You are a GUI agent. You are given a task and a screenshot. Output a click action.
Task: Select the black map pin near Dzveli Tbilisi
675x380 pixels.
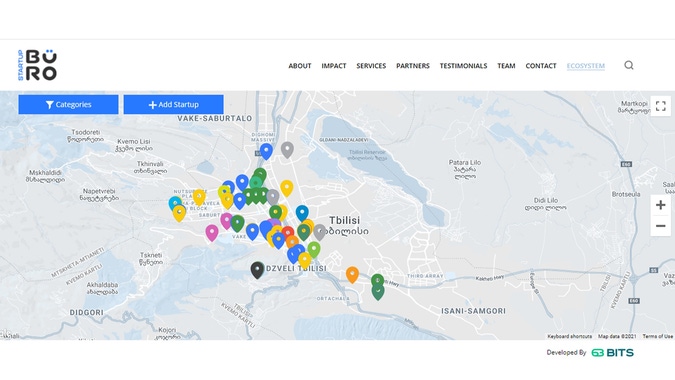tap(257, 270)
